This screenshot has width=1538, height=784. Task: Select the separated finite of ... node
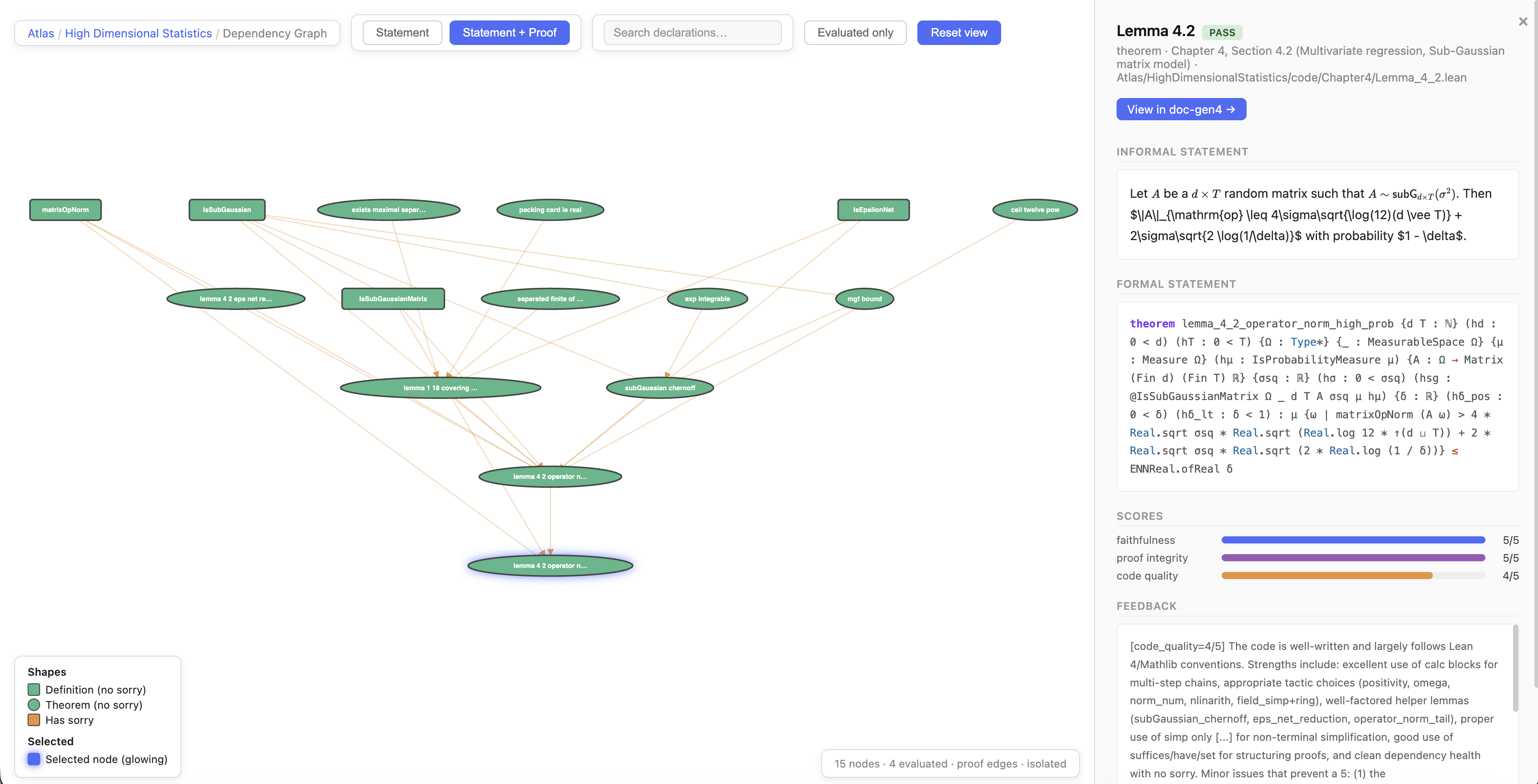click(x=550, y=298)
